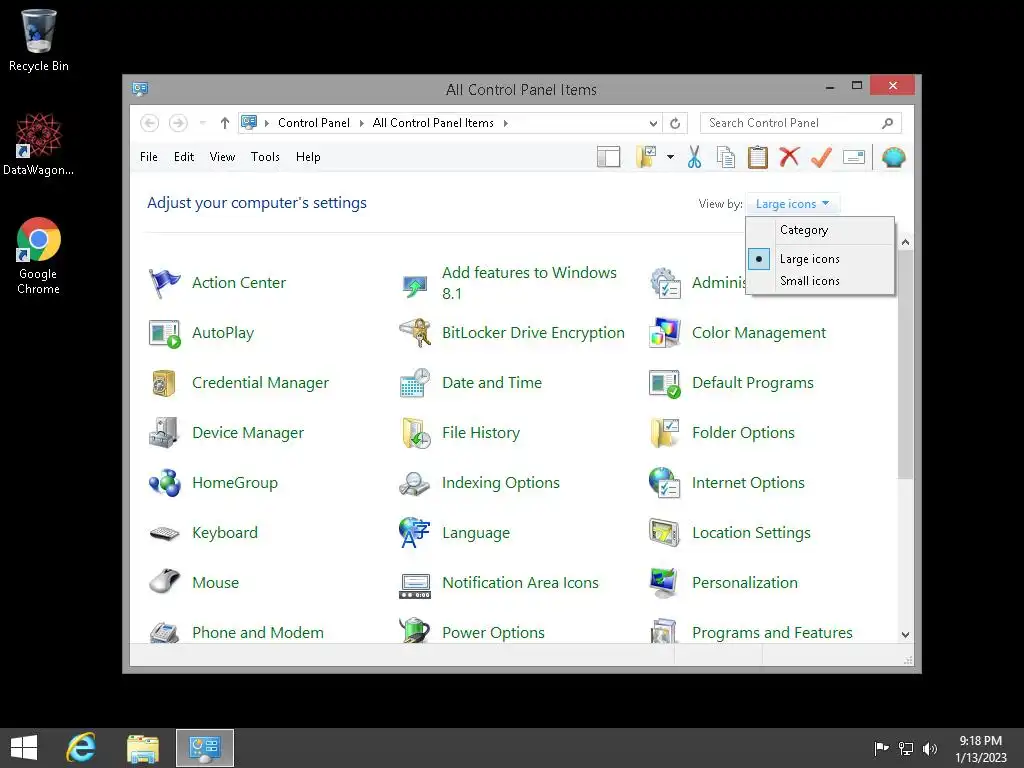Image resolution: width=1024 pixels, height=768 pixels.
Task: Click the orange checkmark Properties toolbar icon
Action: coord(822,157)
